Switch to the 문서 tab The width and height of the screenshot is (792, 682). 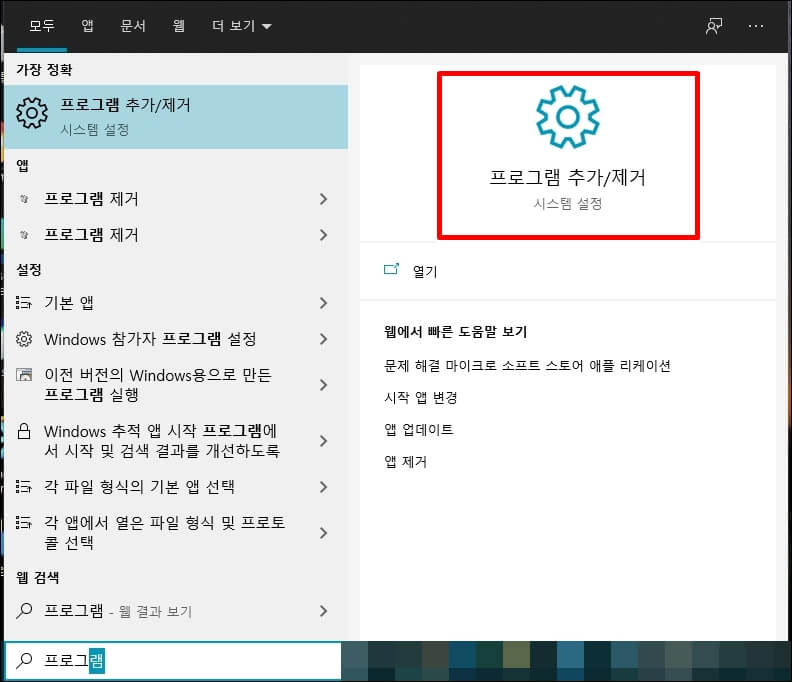coord(133,26)
